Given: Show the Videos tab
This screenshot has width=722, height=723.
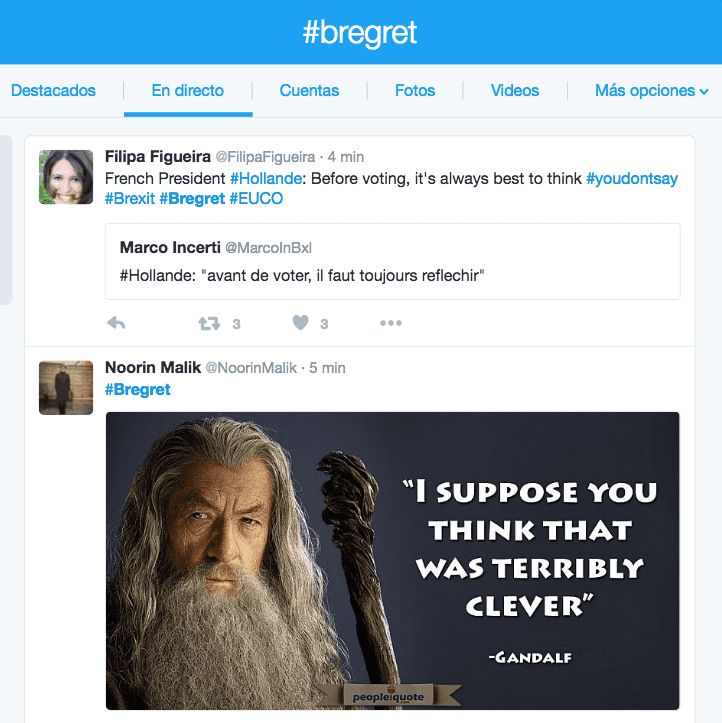Looking at the screenshot, I should click(515, 91).
